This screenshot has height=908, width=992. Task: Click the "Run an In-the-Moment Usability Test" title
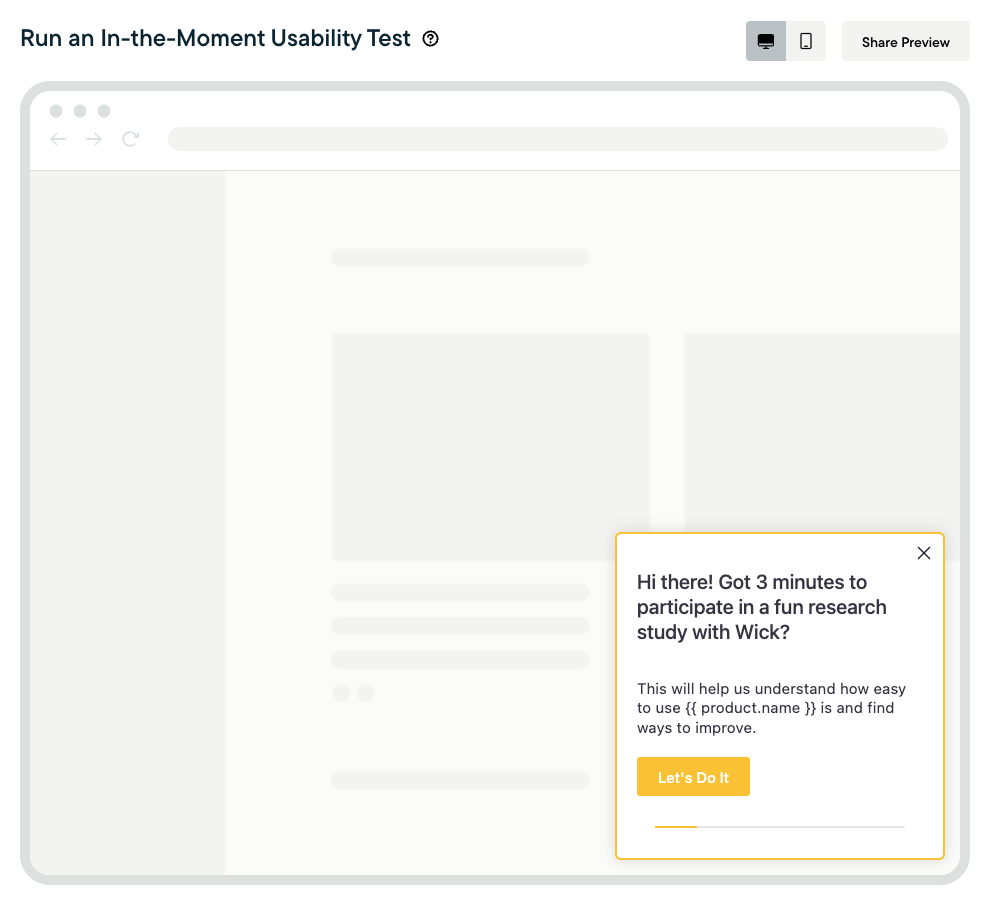click(216, 38)
